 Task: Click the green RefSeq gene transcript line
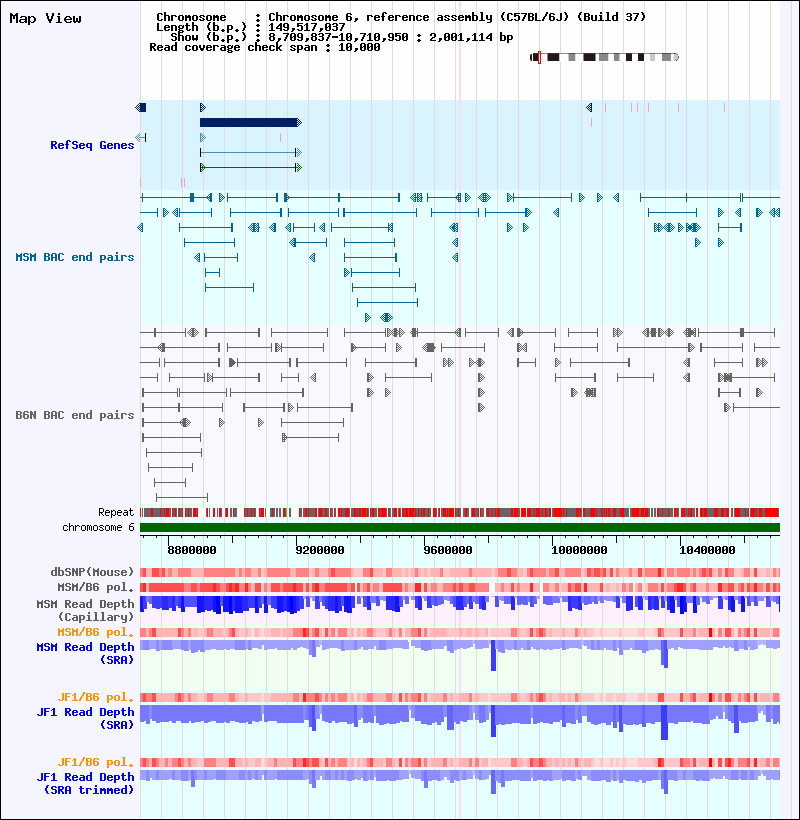point(250,167)
